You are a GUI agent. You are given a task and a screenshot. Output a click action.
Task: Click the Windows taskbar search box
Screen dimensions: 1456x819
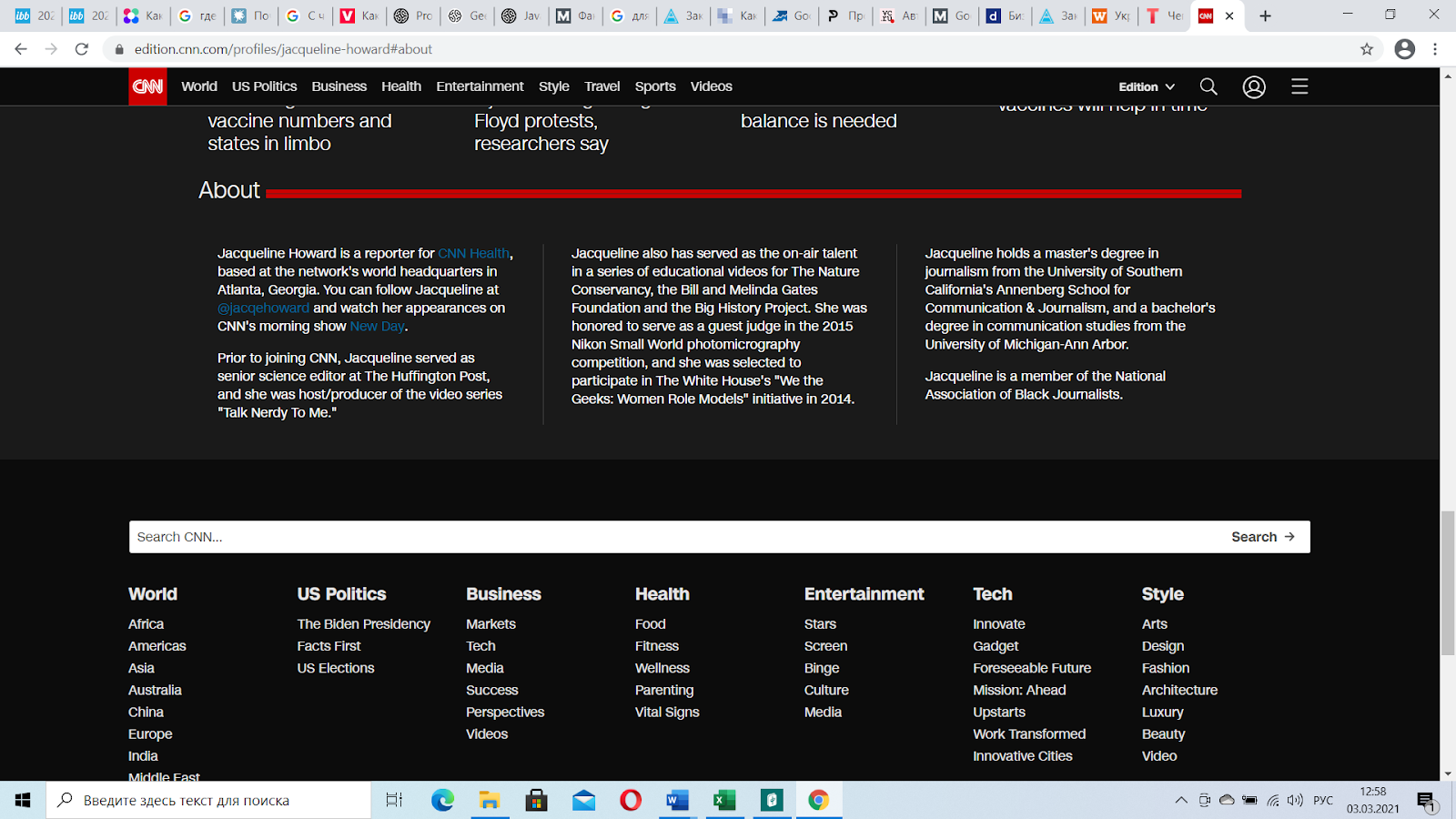(x=209, y=800)
